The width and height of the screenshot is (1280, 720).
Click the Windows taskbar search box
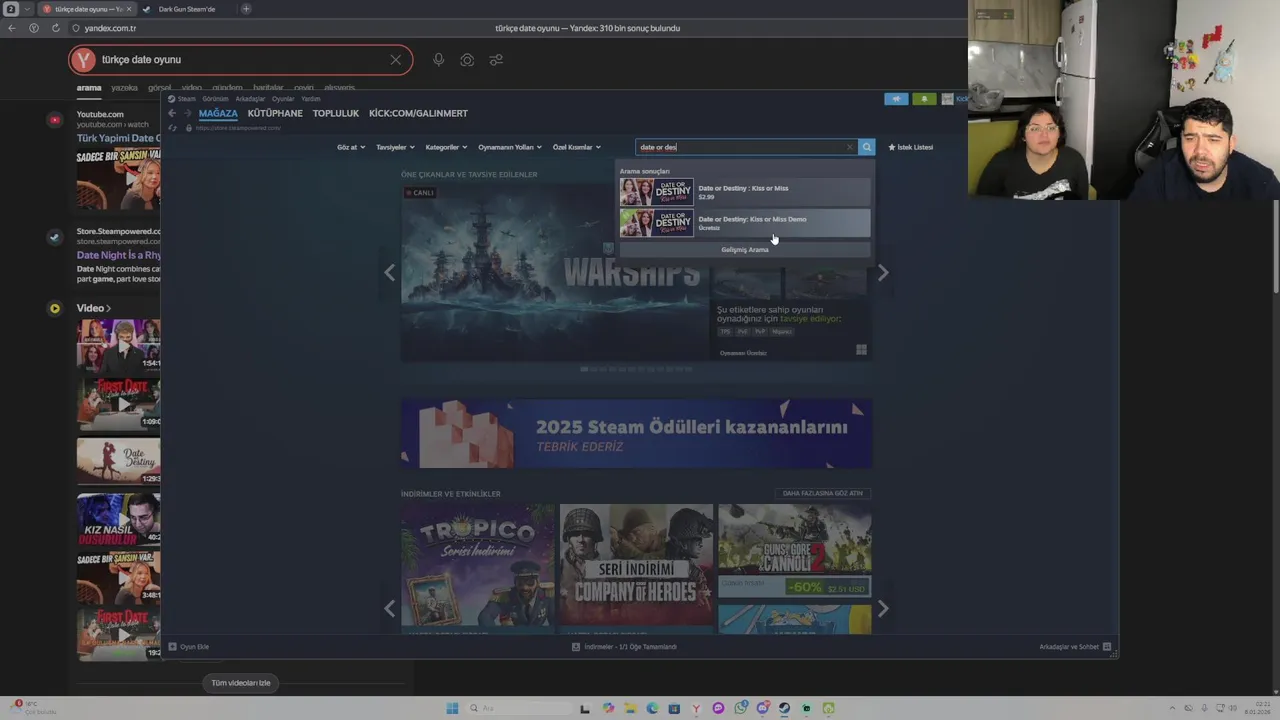click(x=520, y=708)
